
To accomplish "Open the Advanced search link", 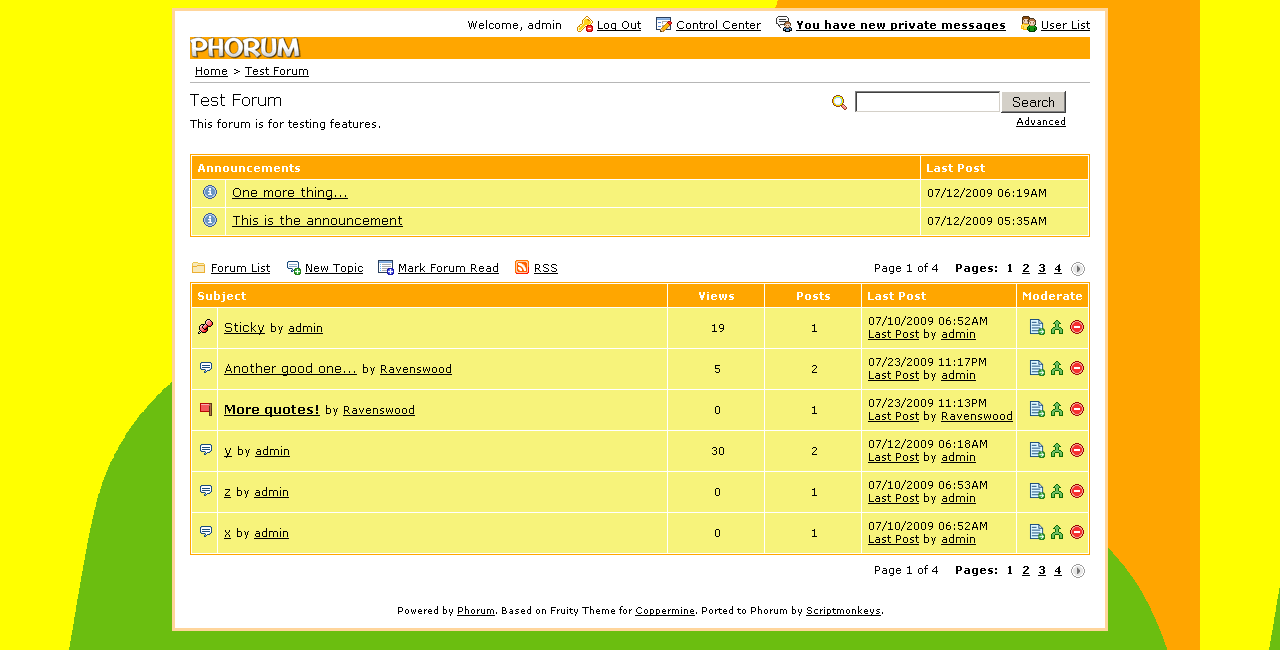I will pyautogui.click(x=1041, y=122).
